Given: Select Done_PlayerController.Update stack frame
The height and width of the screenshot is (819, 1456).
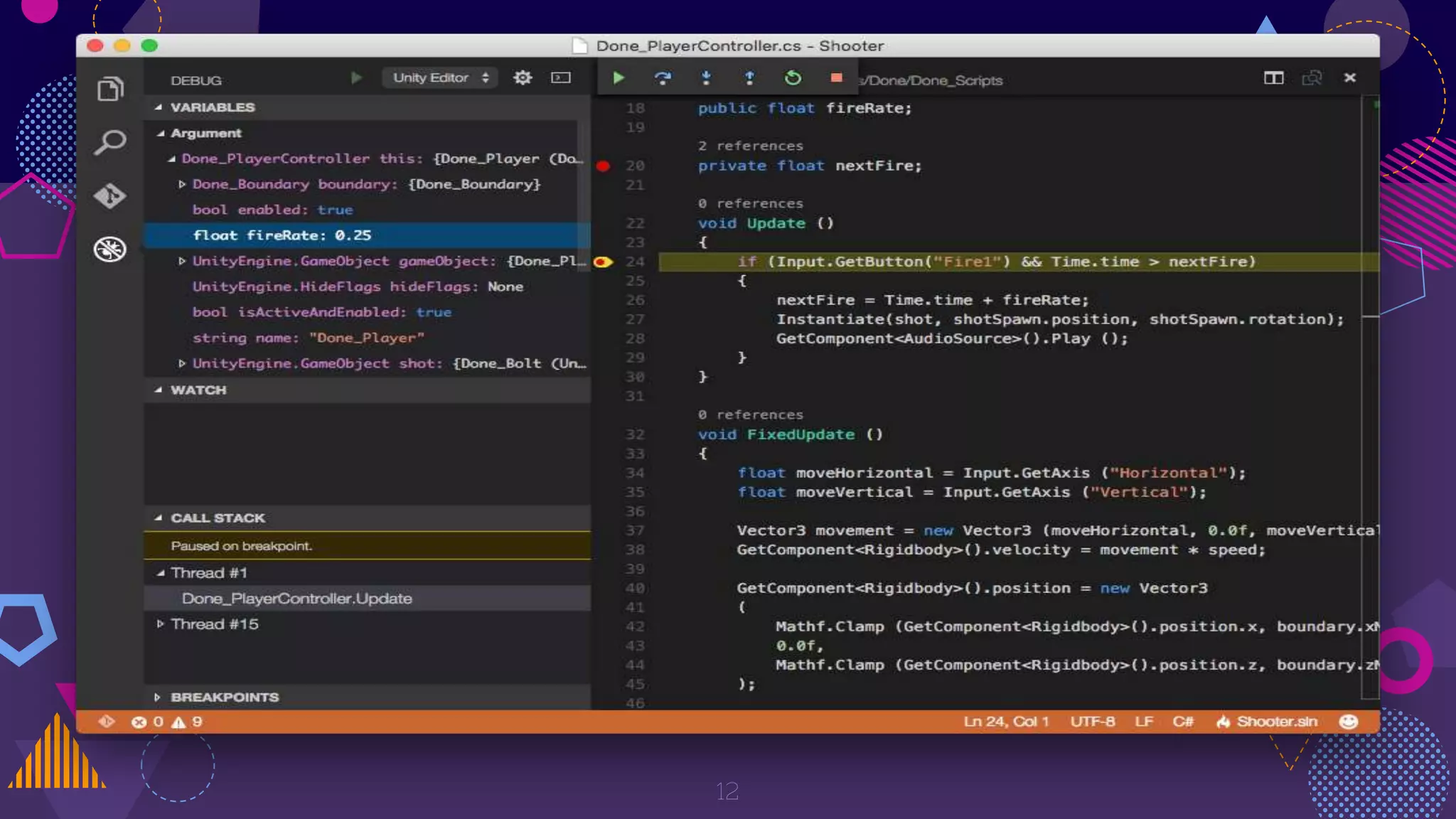Looking at the screenshot, I should click(297, 599).
